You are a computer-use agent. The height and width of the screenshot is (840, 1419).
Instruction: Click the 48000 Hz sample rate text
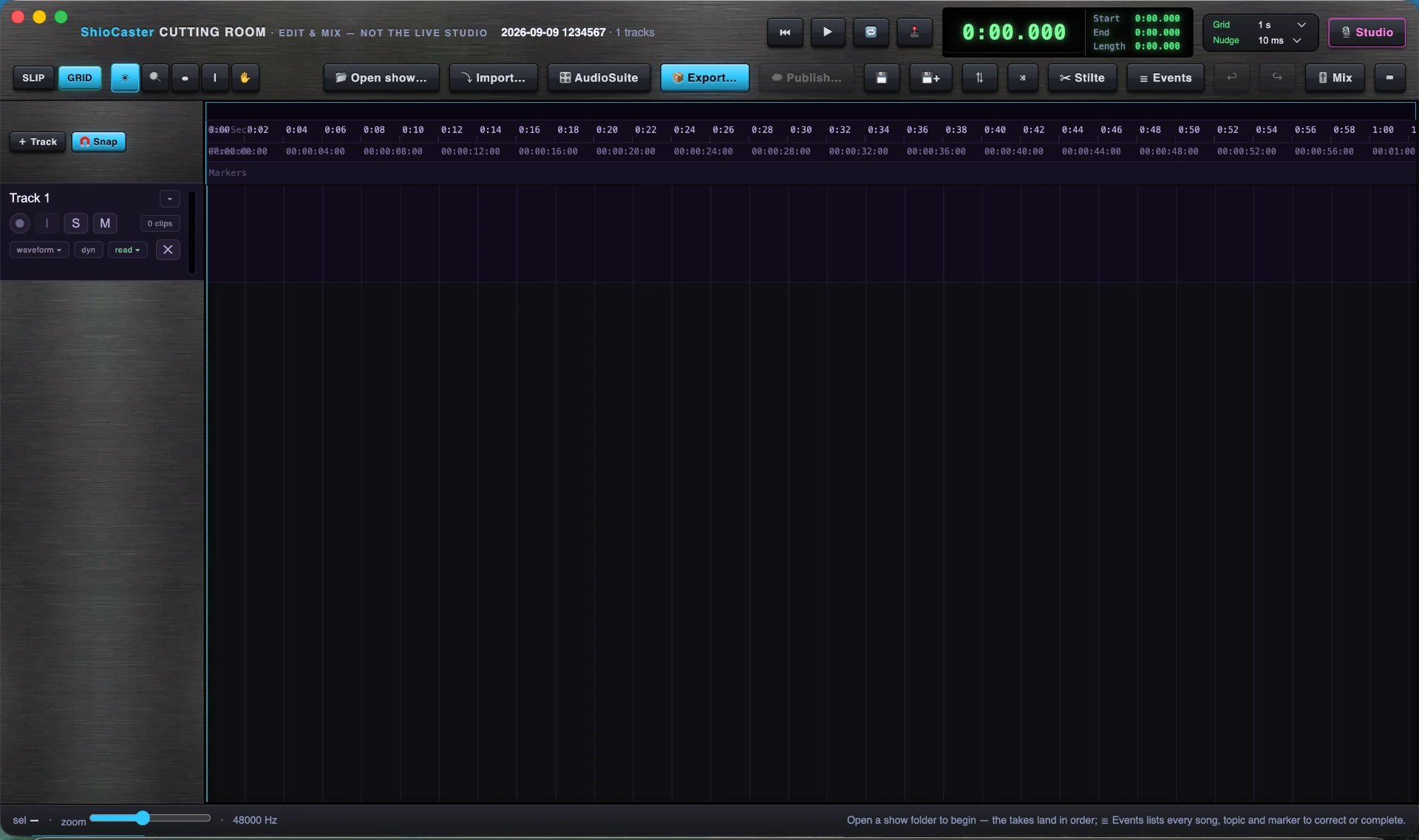click(x=255, y=820)
